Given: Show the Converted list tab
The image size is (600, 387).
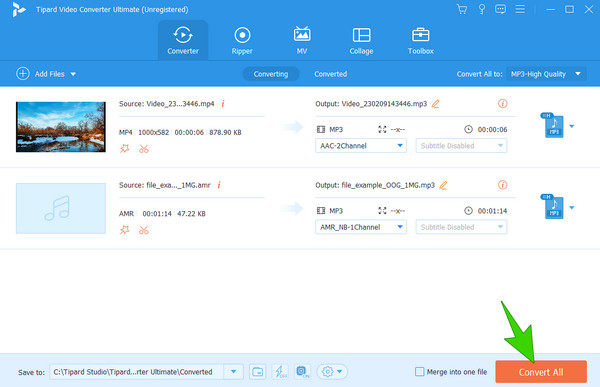Looking at the screenshot, I should 331,74.
